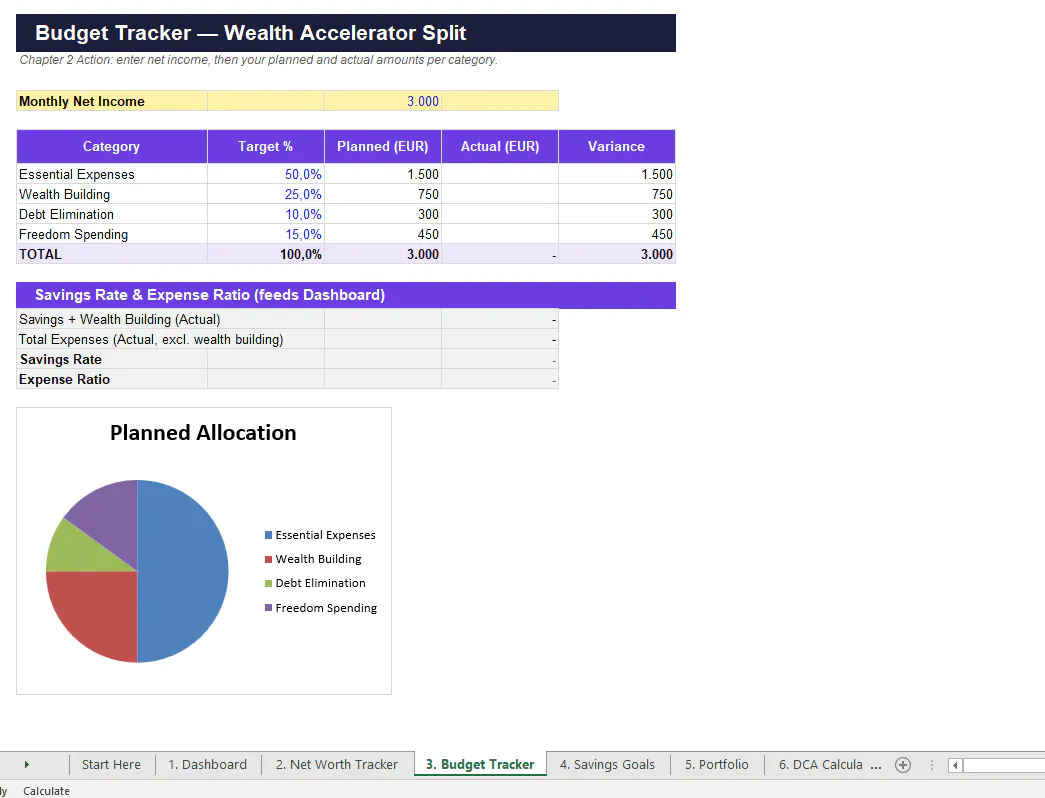Open the 2. Net Worth Tracker tab
Screen dimensions: 1045x798
pos(337,765)
